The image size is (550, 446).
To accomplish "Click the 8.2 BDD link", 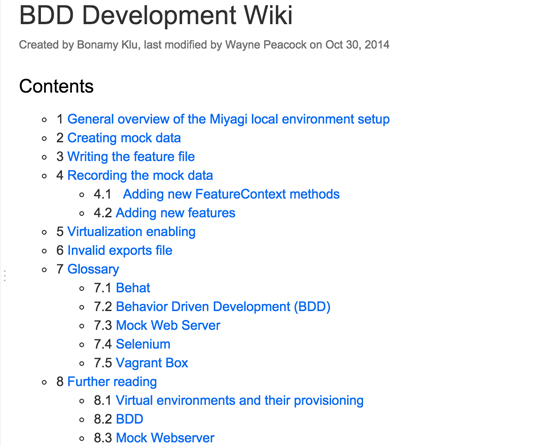I will pos(129,419).
